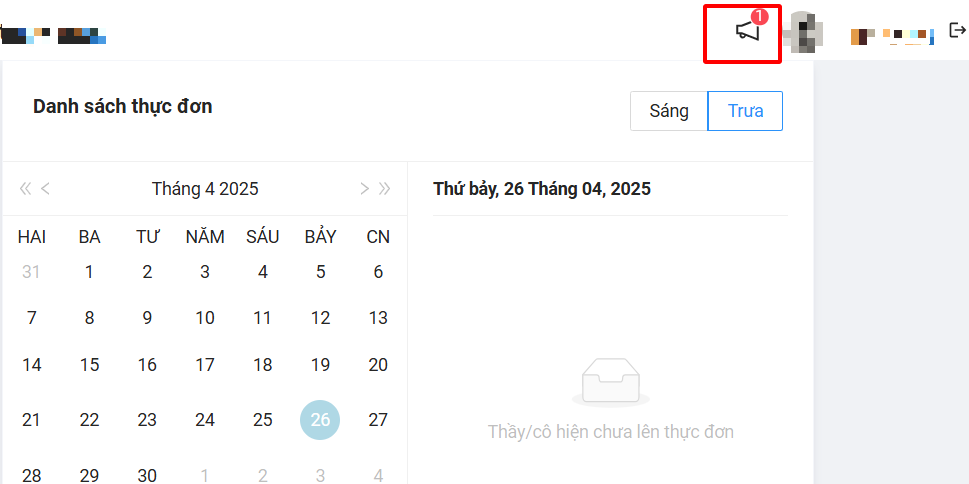The height and width of the screenshot is (484, 969).
Task: Select April 10 on the calendar
Action: (x=205, y=318)
